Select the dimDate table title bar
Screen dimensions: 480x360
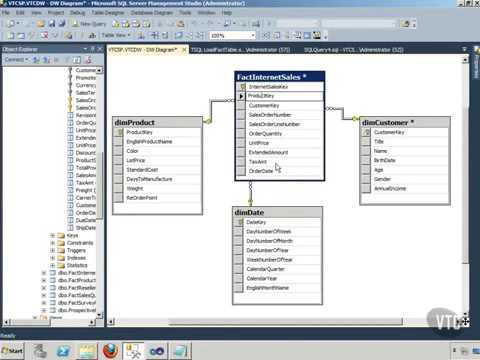[x=277, y=212]
